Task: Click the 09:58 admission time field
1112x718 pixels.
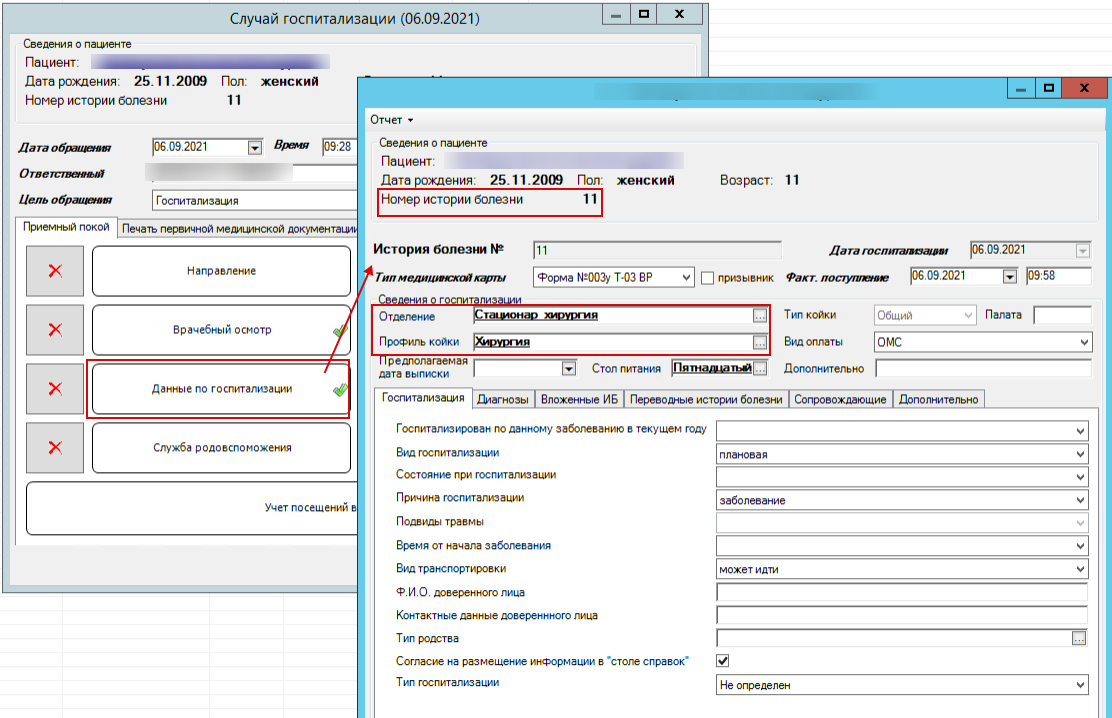Action: (1058, 276)
